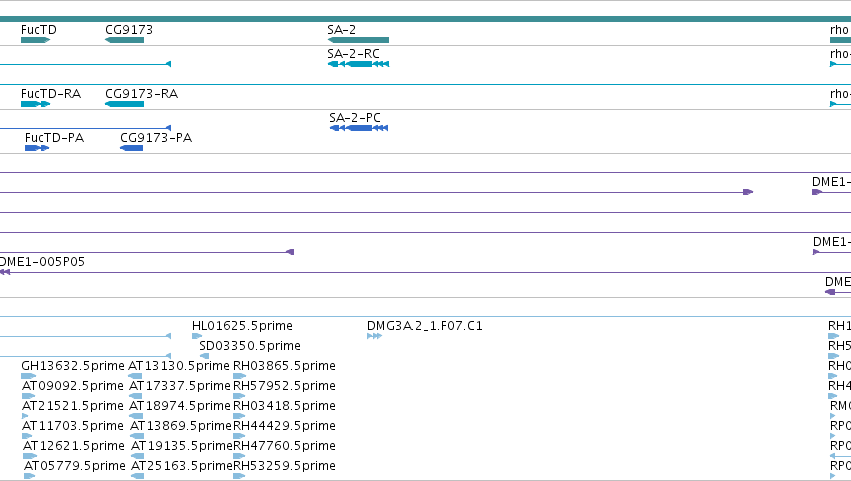Click the AT09092.5prime label
Image resolution: width=851 pixels, height=481 pixels.
point(73,386)
